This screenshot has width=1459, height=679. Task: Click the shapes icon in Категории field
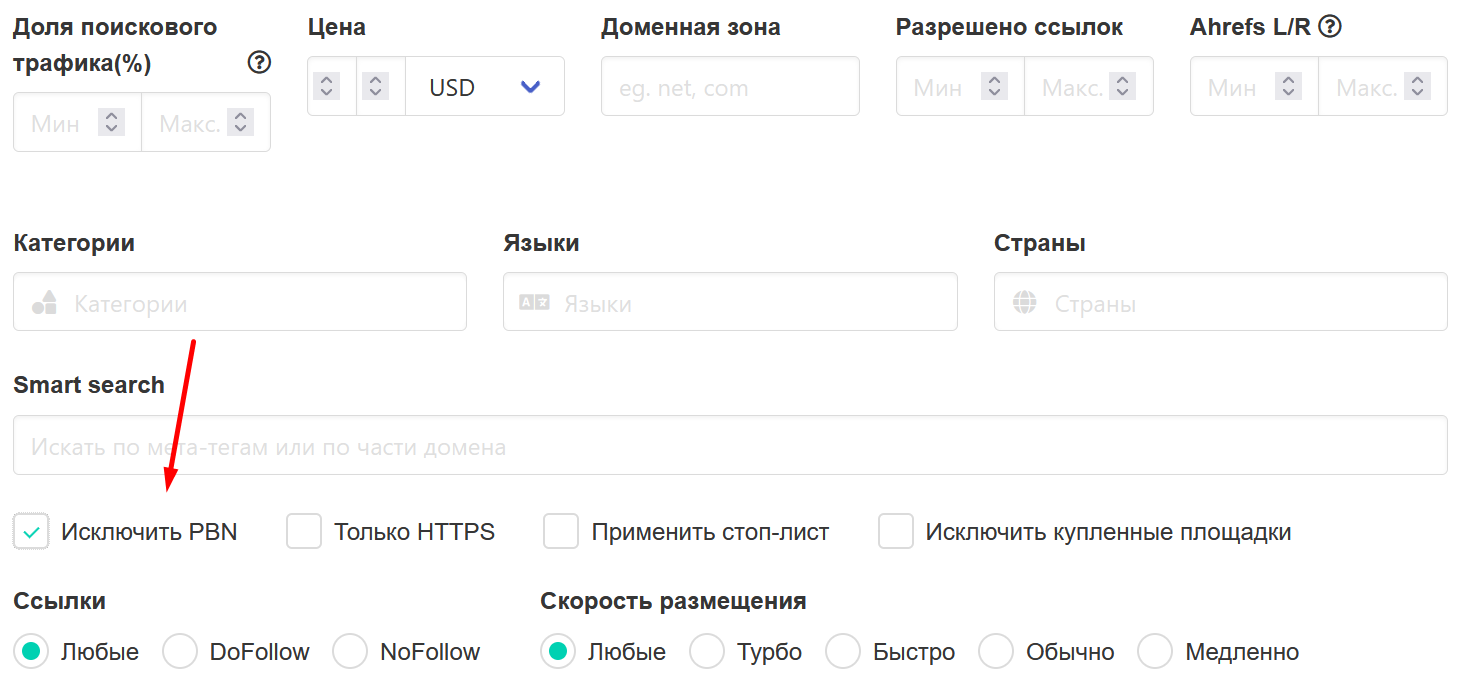coord(44,303)
